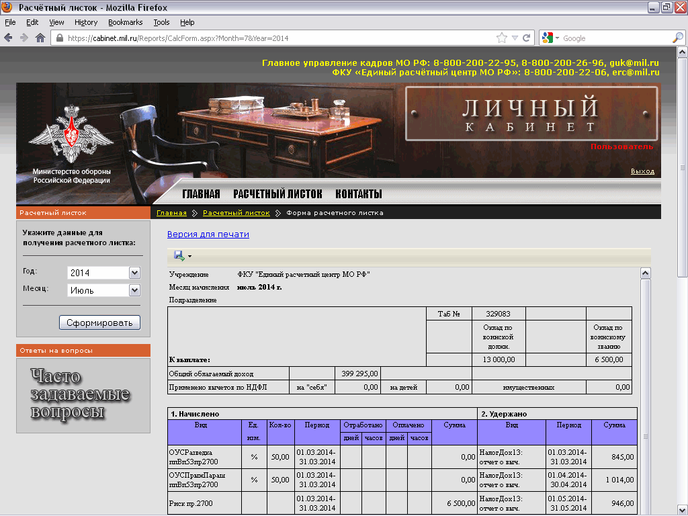
Task: Click the erc@mil.ru email text
Action: (636, 72)
